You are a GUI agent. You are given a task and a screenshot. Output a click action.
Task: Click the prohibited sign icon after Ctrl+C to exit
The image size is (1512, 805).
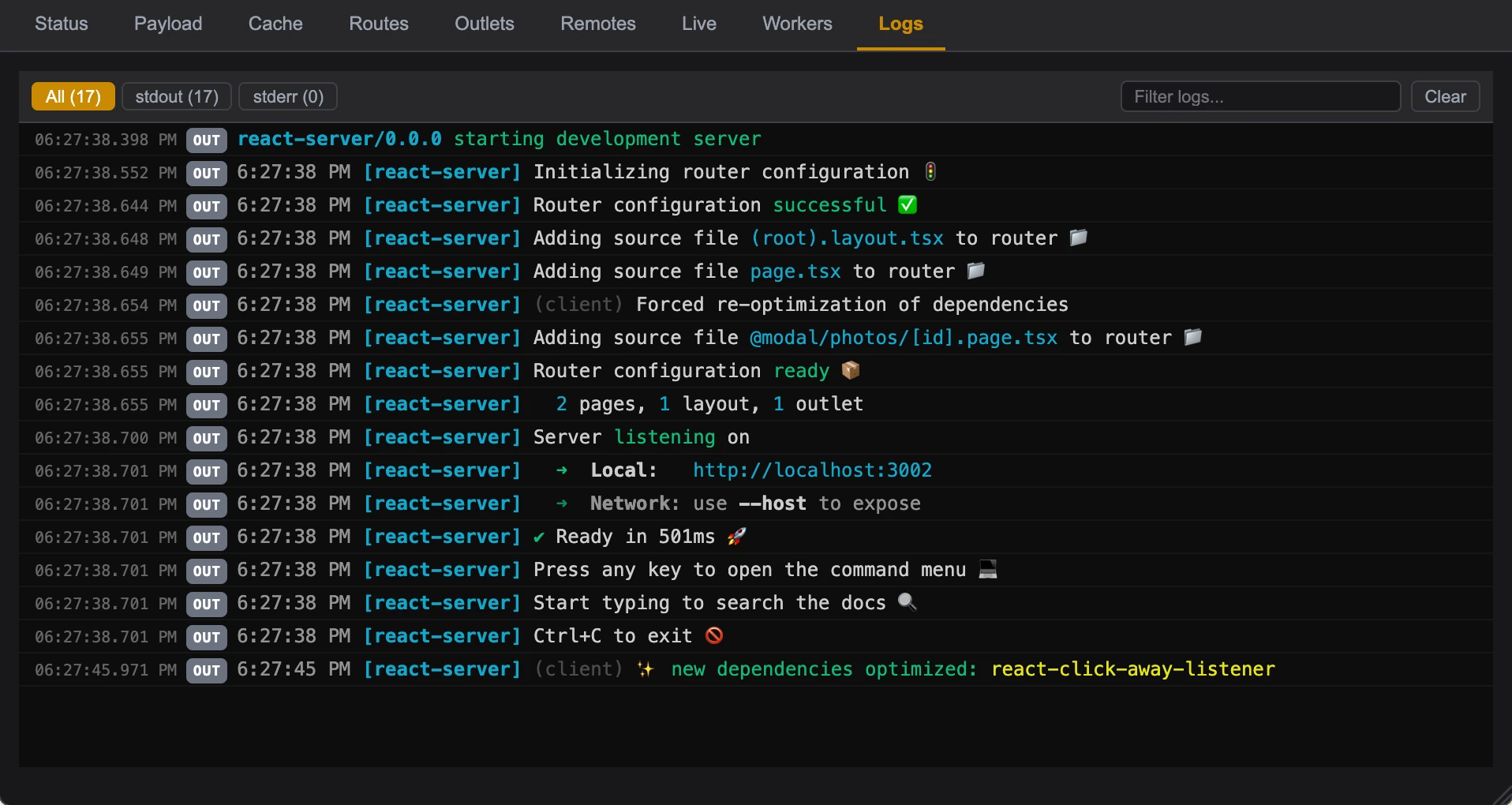pyautogui.click(x=714, y=635)
